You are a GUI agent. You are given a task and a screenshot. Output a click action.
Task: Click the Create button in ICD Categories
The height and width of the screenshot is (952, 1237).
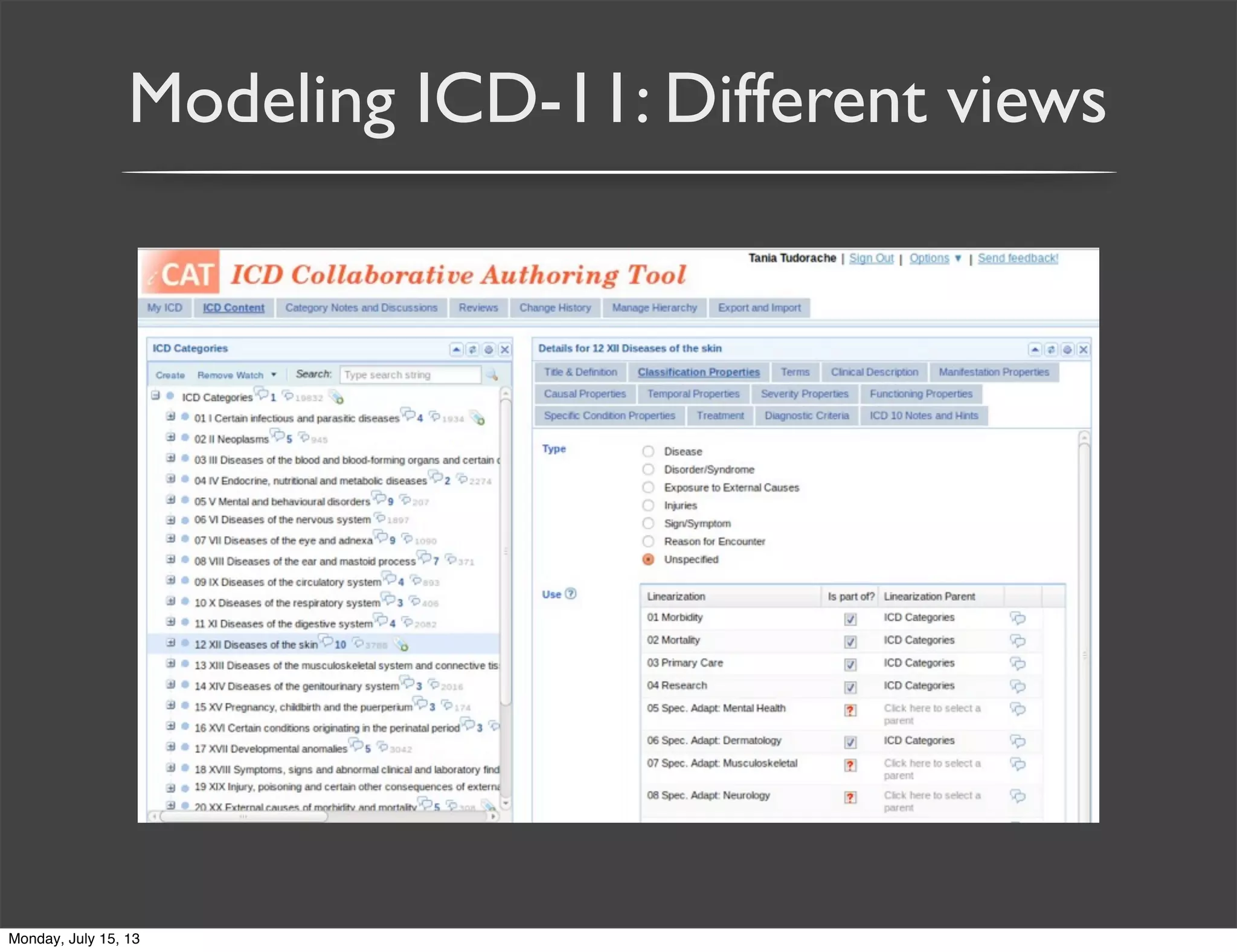pyautogui.click(x=170, y=375)
